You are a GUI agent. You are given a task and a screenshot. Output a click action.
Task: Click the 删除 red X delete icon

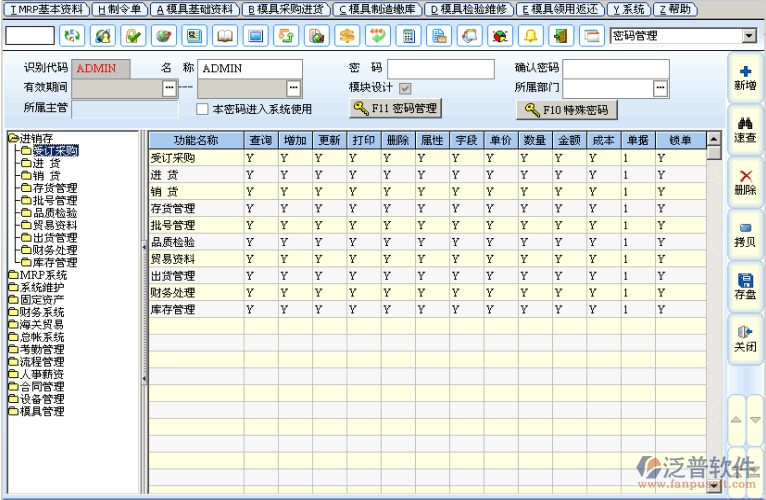point(744,181)
